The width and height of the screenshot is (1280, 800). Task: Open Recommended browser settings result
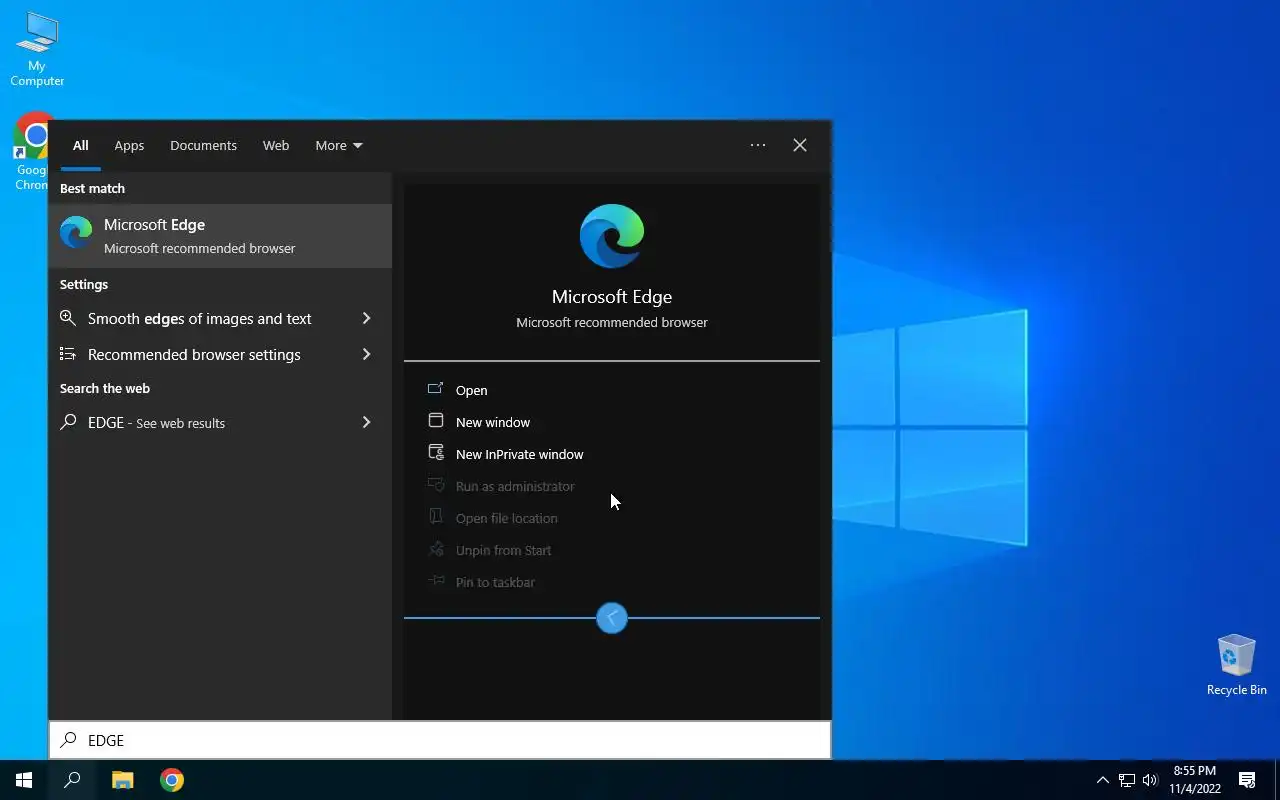[x=220, y=354]
